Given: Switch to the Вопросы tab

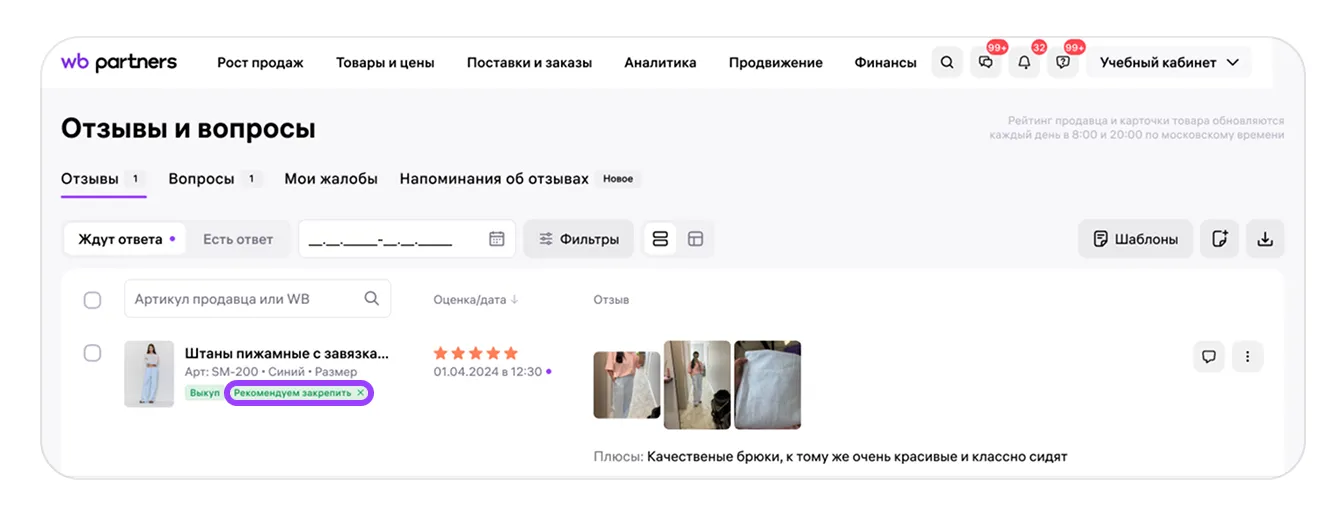Looking at the screenshot, I should coord(214,179).
